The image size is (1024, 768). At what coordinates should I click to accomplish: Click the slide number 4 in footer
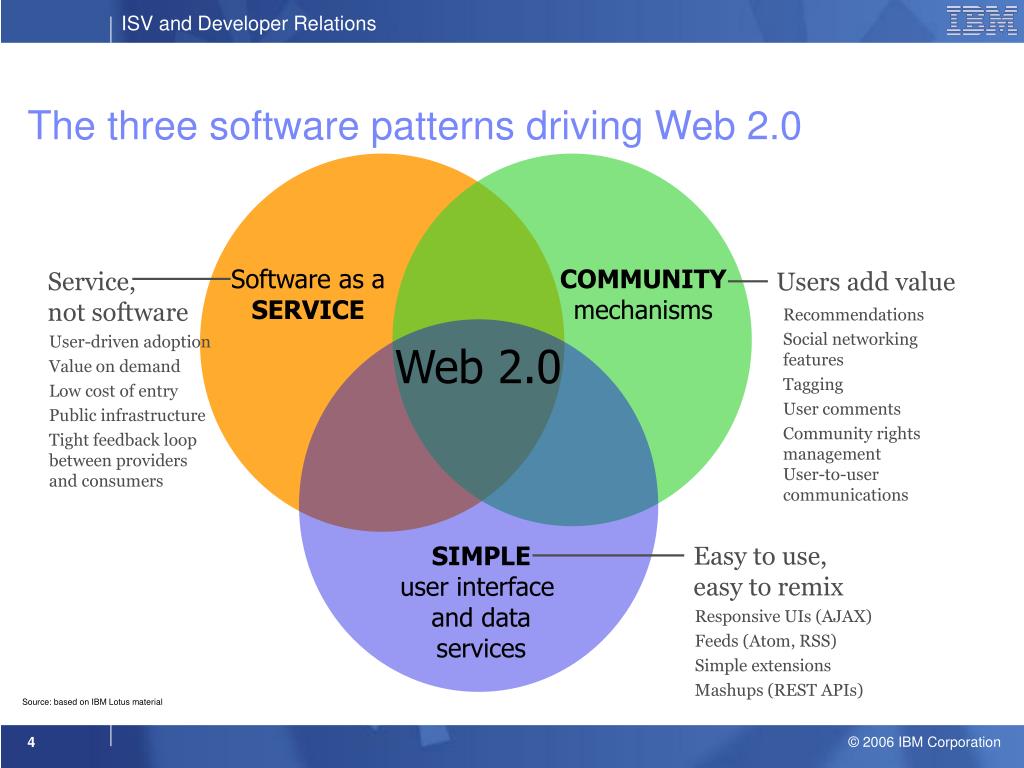tap(31, 742)
